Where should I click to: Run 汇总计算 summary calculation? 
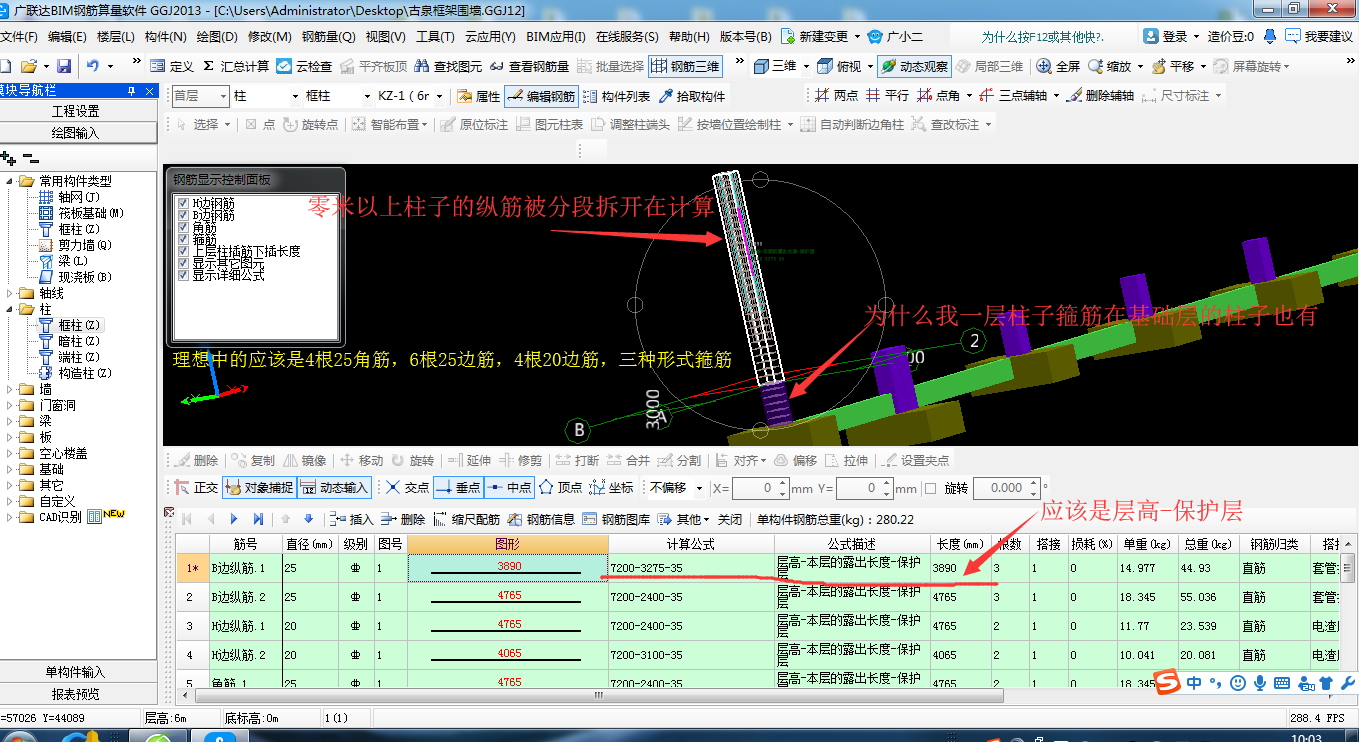click(235, 66)
